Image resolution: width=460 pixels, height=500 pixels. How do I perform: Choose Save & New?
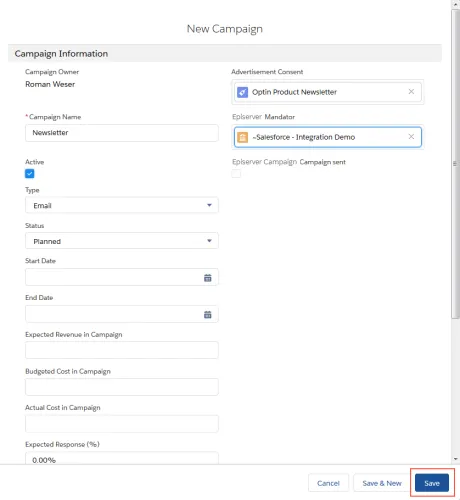click(x=382, y=483)
